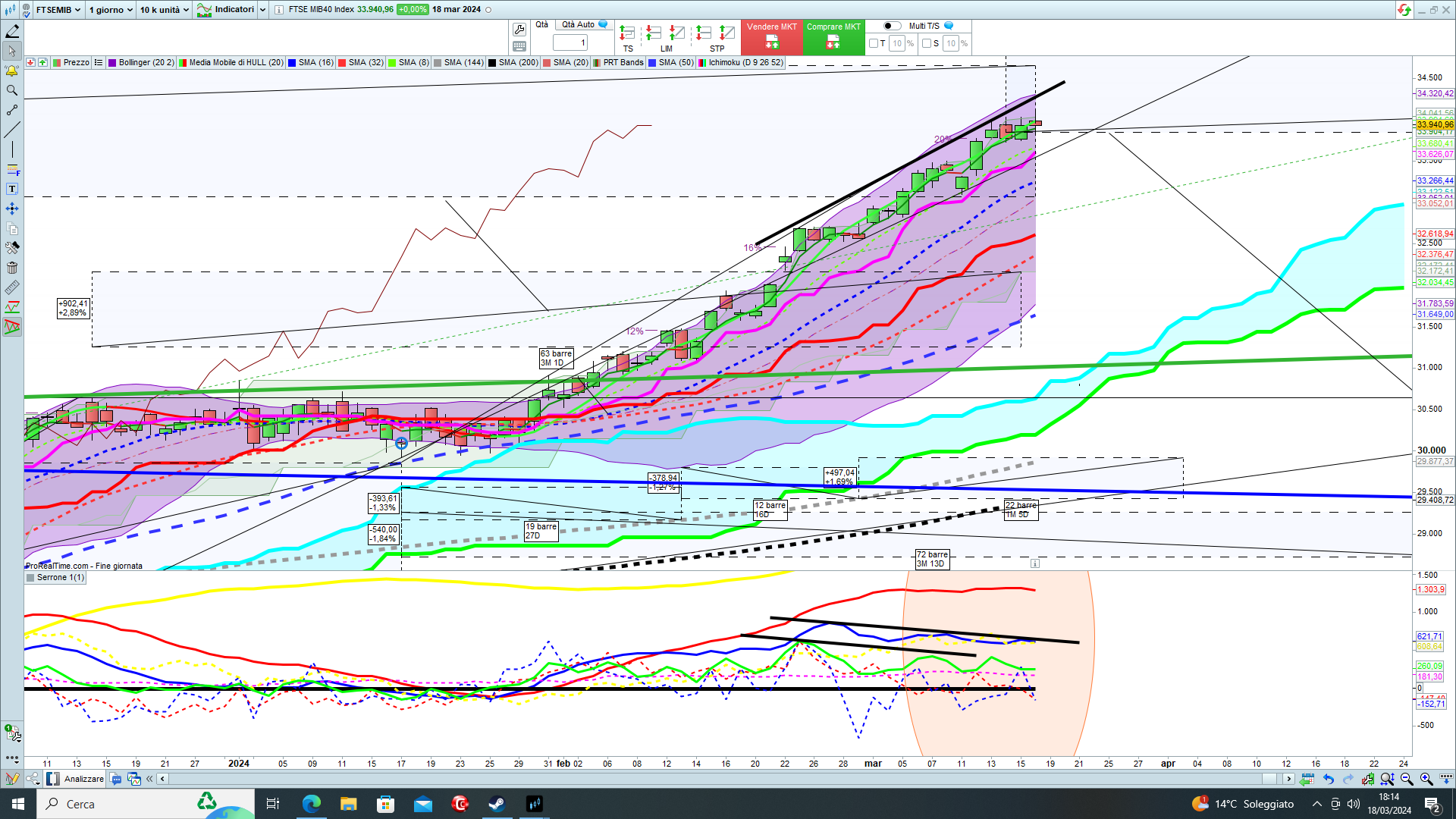Open the Windows Start menu
The width and height of the screenshot is (1456, 819).
point(18,804)
